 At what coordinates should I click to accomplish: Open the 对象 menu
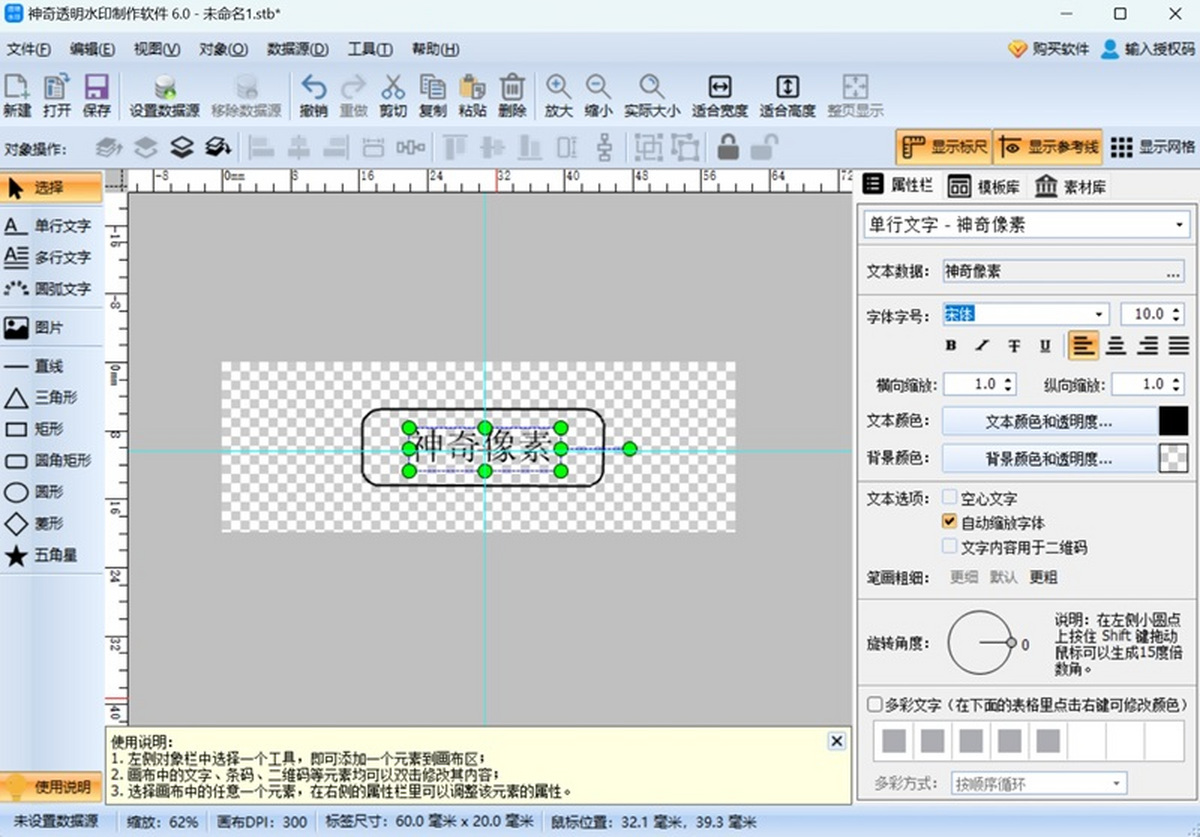pos(223,49)
